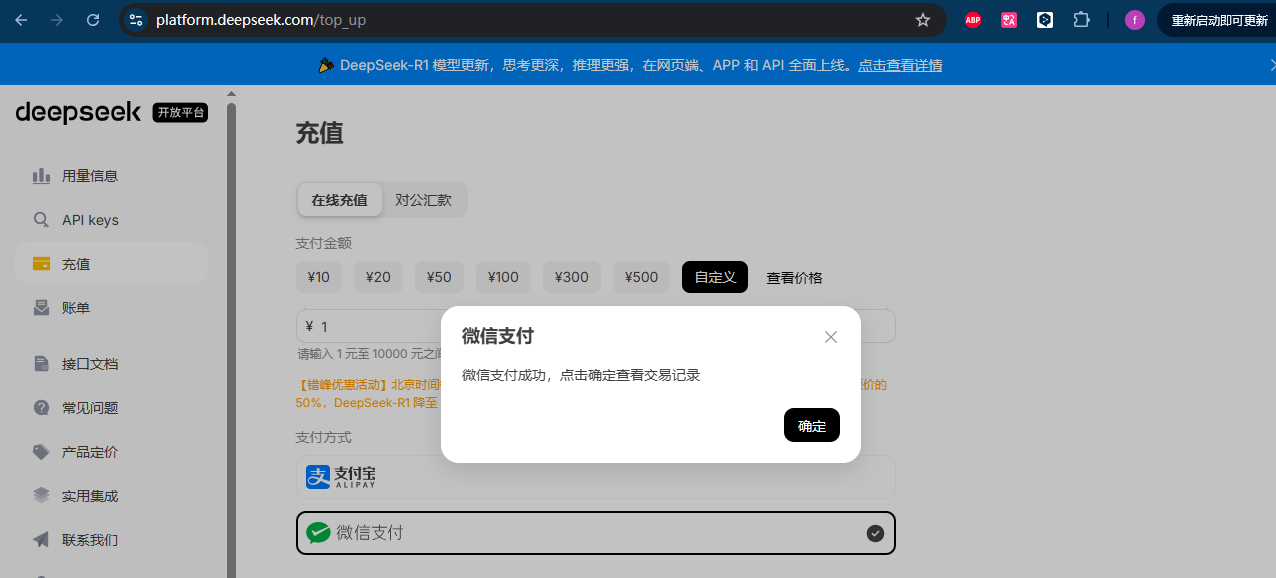Image resolution: width=1276 pixels, height=578 pixels.
Task: Click the deepseek logo
Action: 78,113
